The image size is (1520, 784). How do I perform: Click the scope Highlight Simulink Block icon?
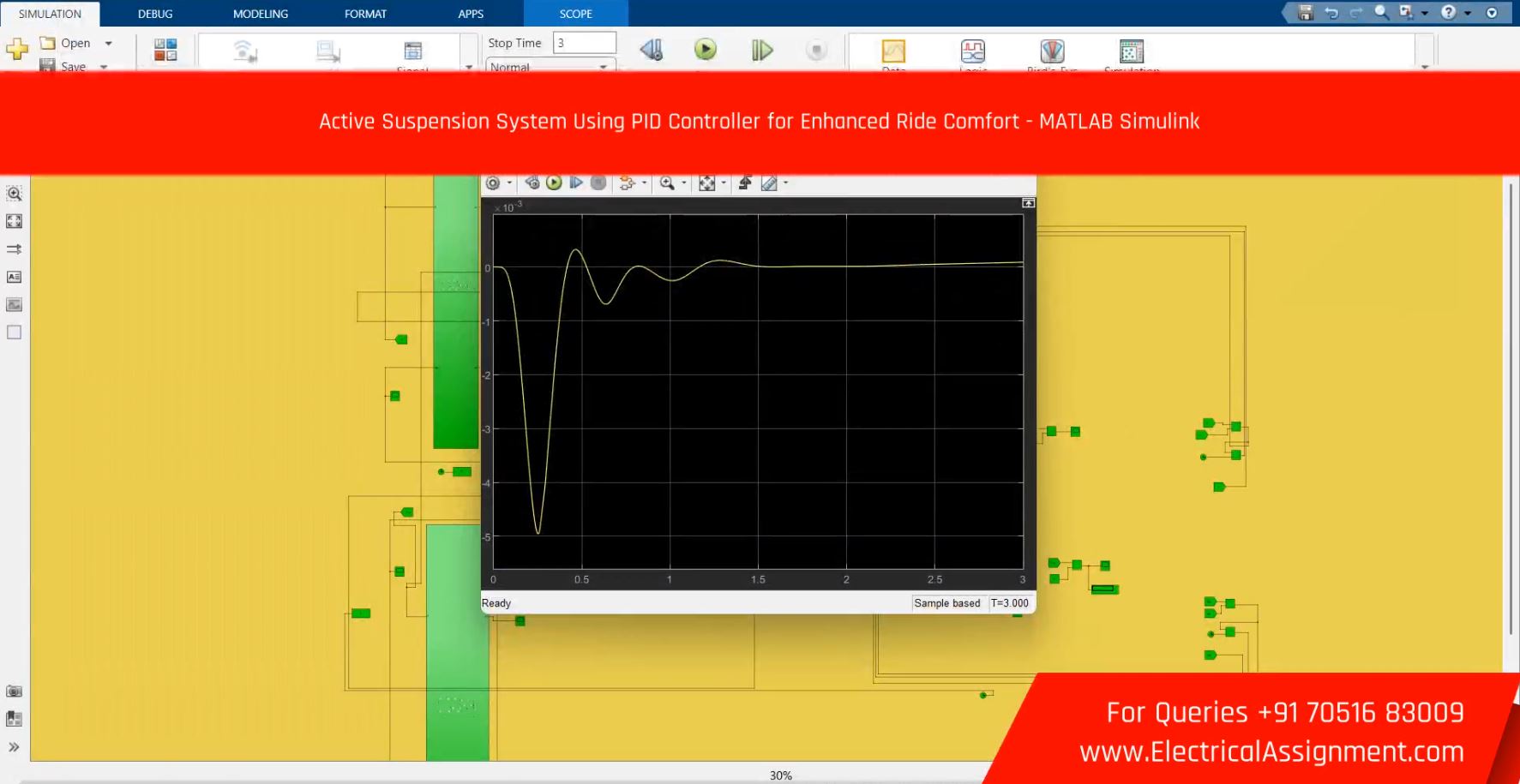point(628,183)
